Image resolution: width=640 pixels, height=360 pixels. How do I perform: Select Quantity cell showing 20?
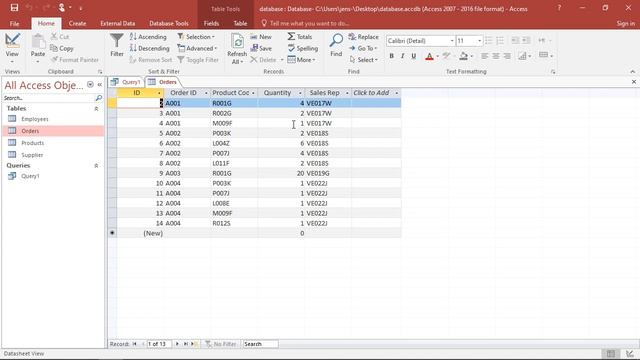click(282, 173)
